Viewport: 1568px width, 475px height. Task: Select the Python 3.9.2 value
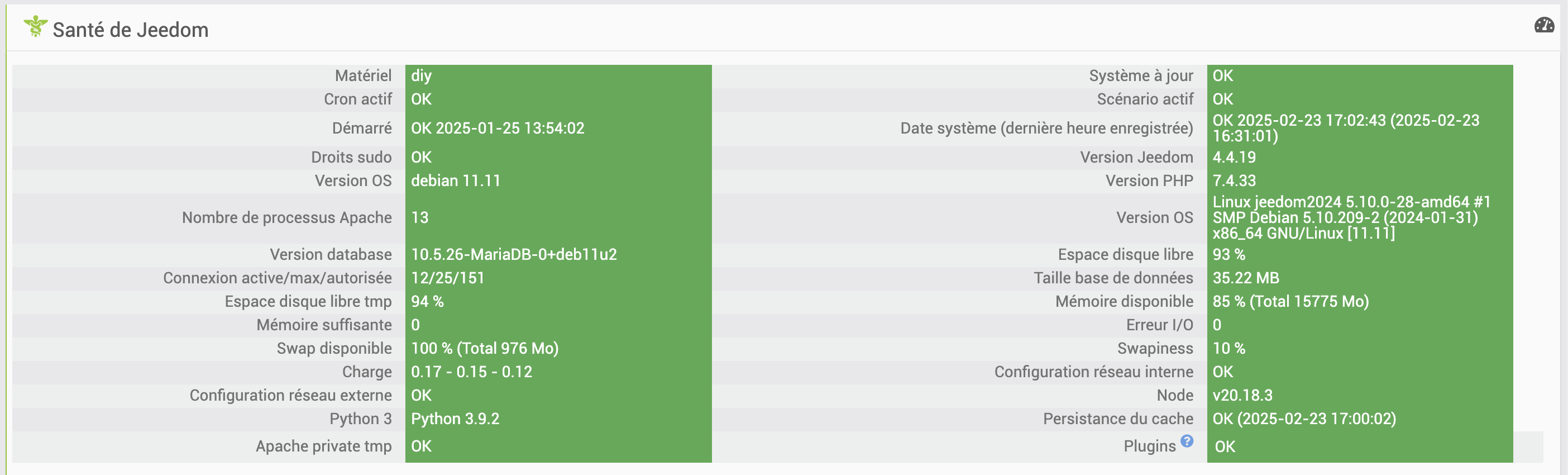click(x=455, y=419)
